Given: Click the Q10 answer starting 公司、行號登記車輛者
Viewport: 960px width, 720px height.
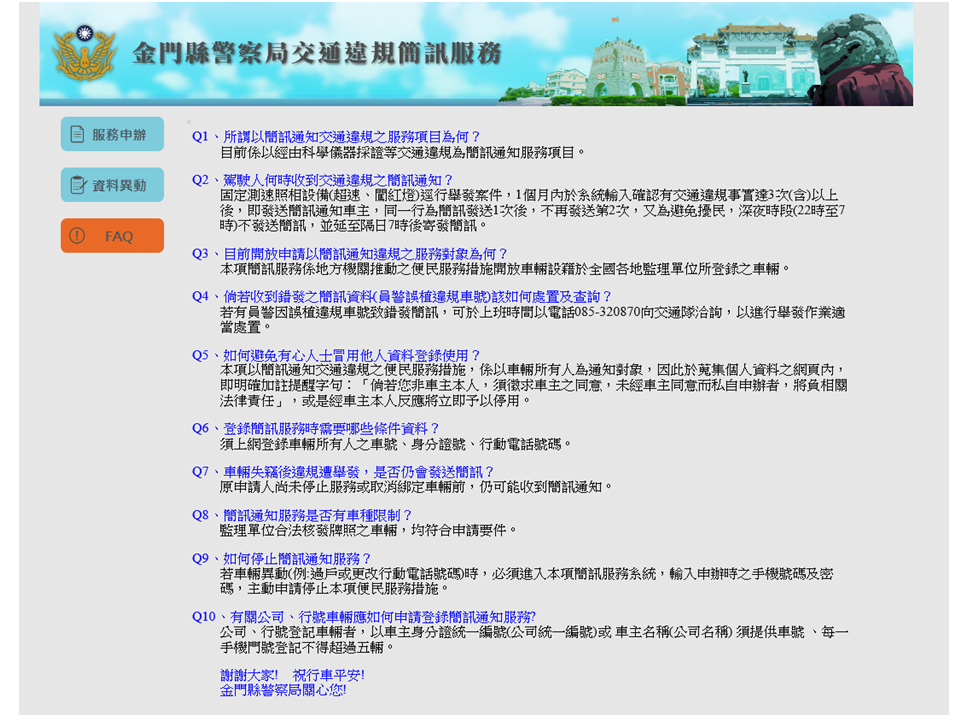Looking at the screenshot, I should tap(534, 640).
